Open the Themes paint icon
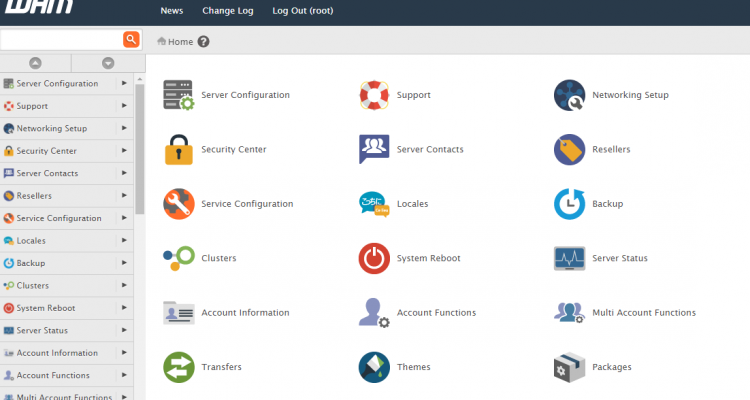 (374, 367)
